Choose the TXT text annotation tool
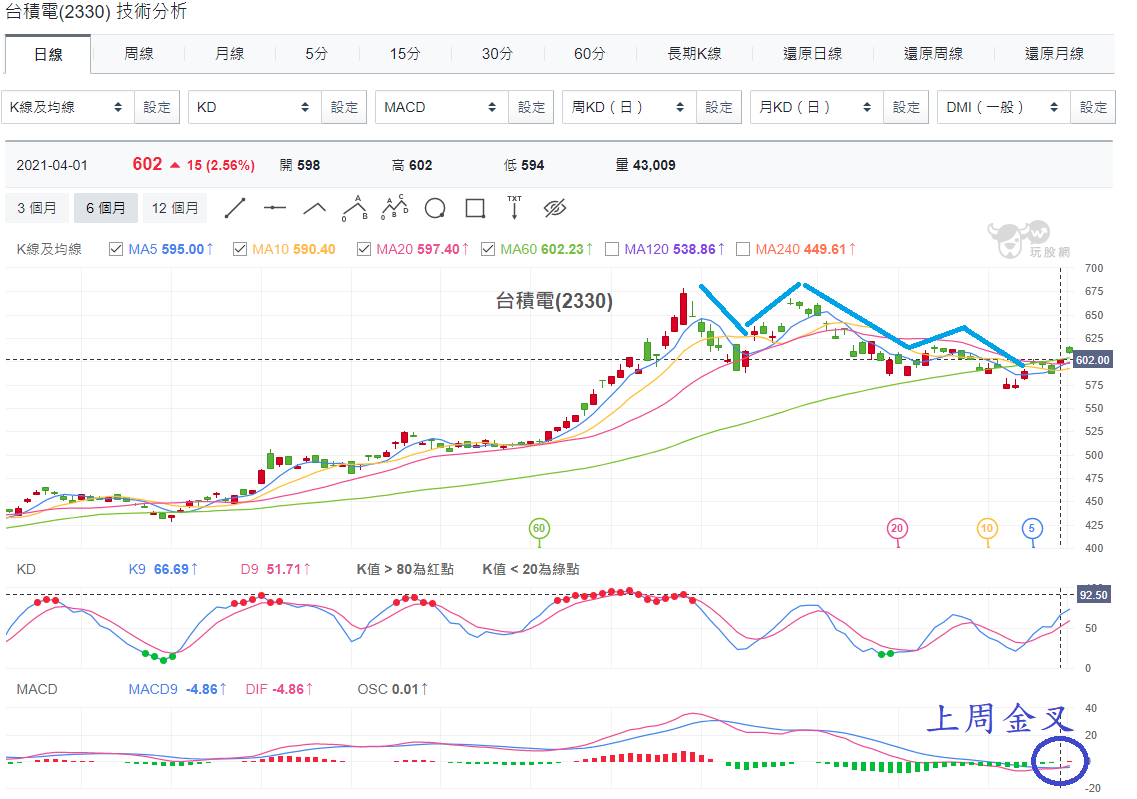The width and height of the screenshot is (1137, 799). click(x=514, y=207)
